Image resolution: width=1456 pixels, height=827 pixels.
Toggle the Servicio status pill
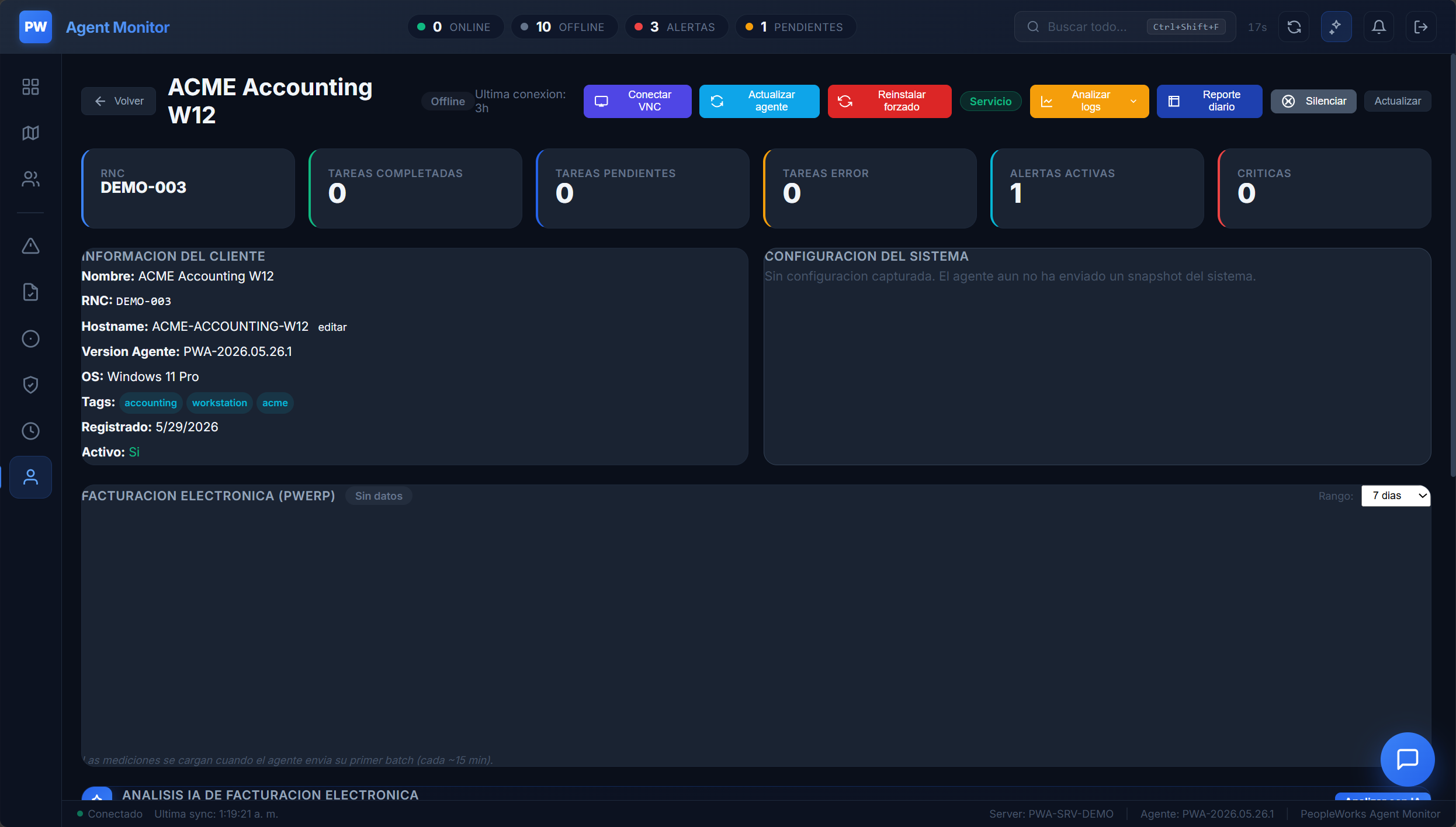(990, 101)
